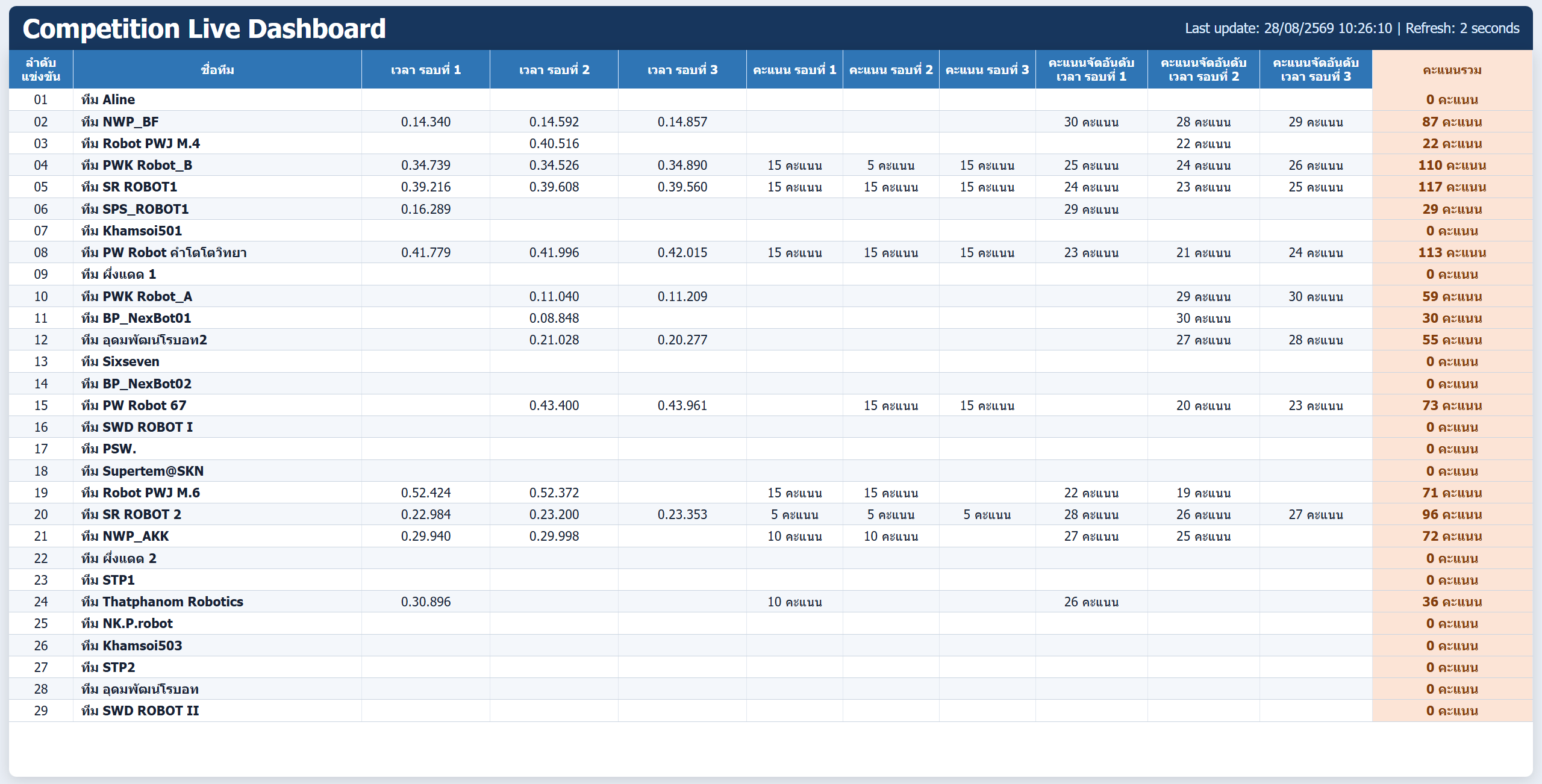Image resolution: width=1542 pixels, height=784 pixels.
Task: Select team name ทีม PW Robot 67
Action: [134, 405]
